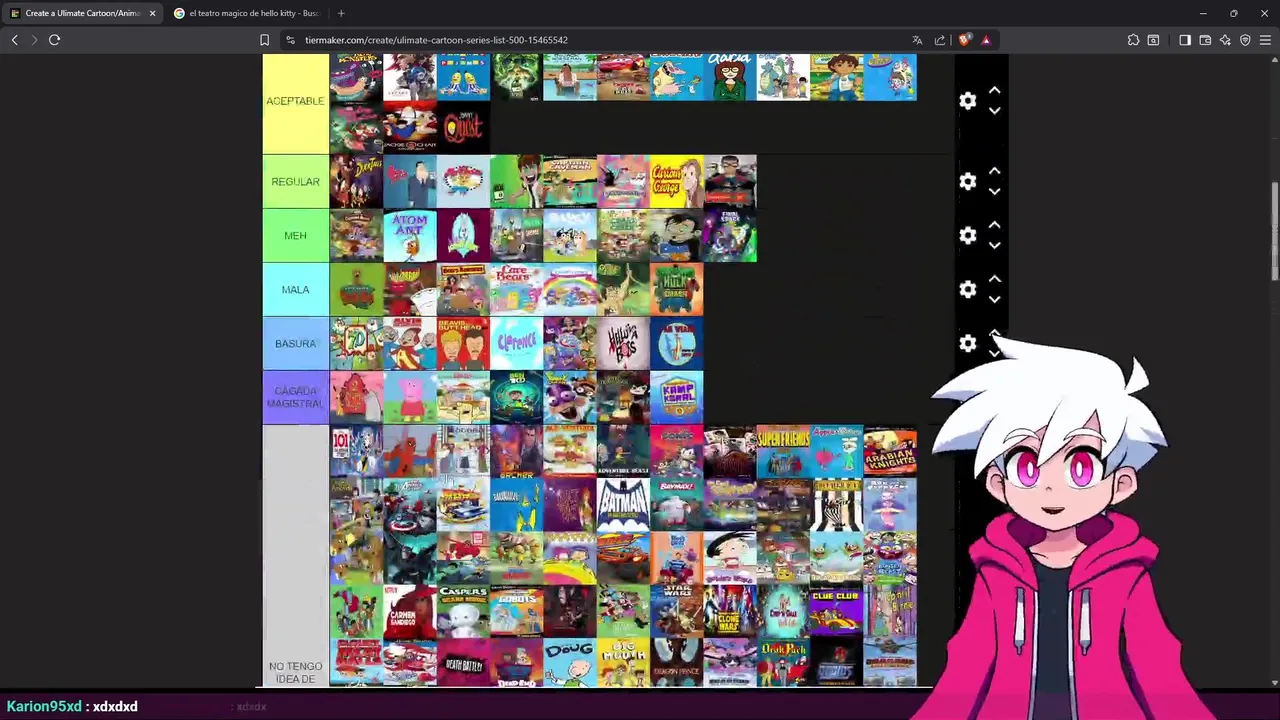Click the REGULAR tier label
This screenshot has height=720, width=1280.
(295, 182)
